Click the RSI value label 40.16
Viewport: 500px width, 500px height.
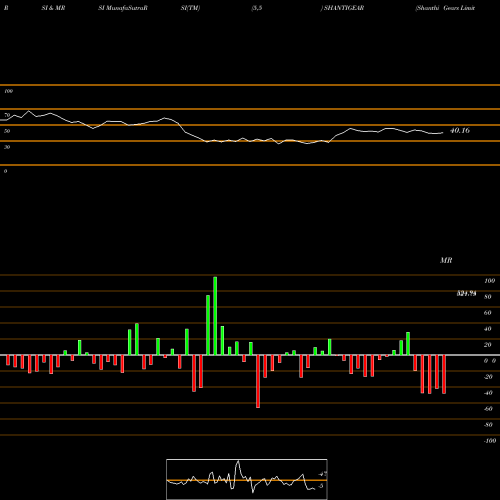(x=460, y=130)
